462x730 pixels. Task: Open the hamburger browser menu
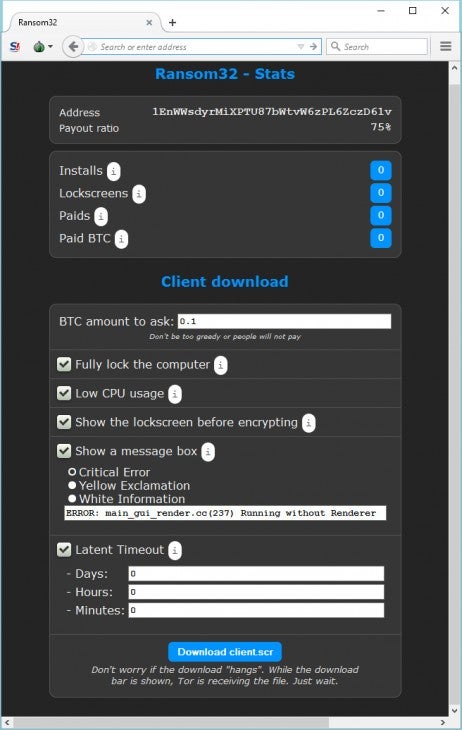pyautogui.click(x=446, y=46)
